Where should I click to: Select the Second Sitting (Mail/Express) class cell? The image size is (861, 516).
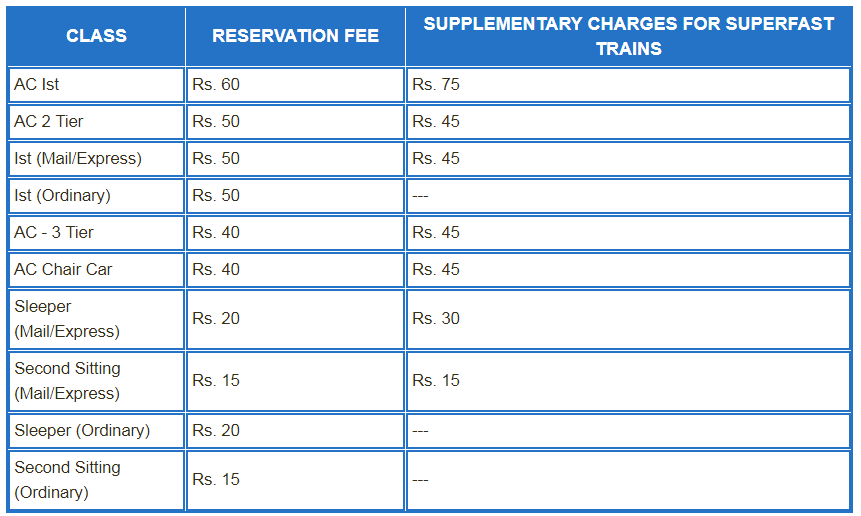click(96, 381)
